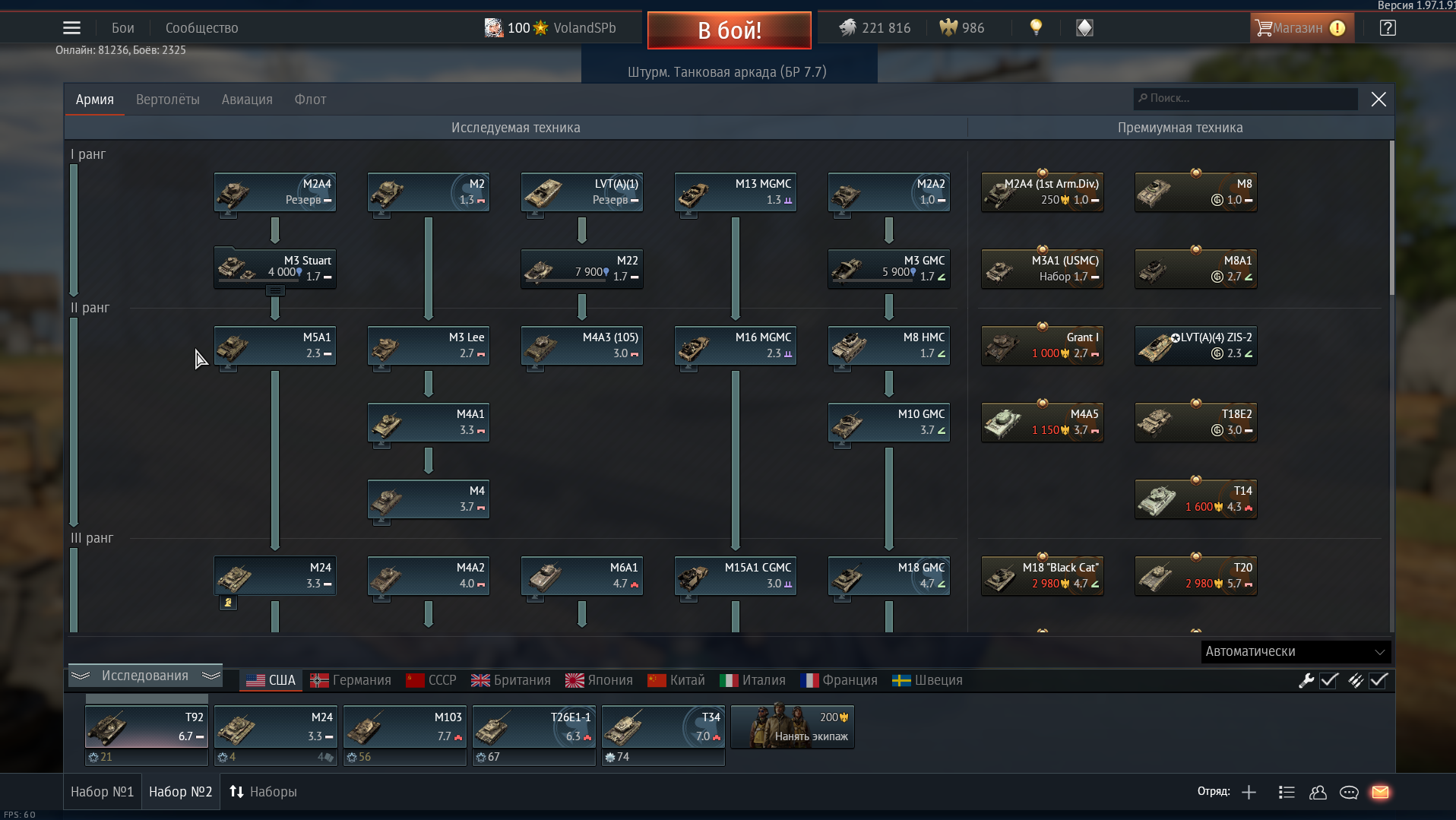Open the Сообщество menu
Viewport: 1456px width, 820px height.
point(202,28)
